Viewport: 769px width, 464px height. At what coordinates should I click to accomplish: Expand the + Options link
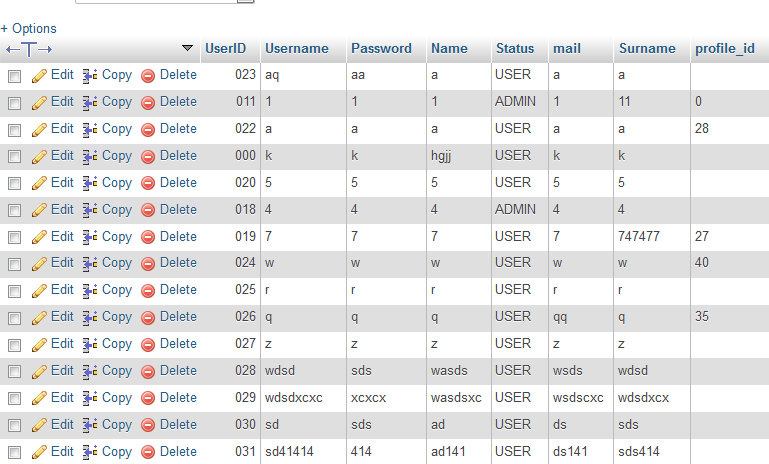pos(29,29)
